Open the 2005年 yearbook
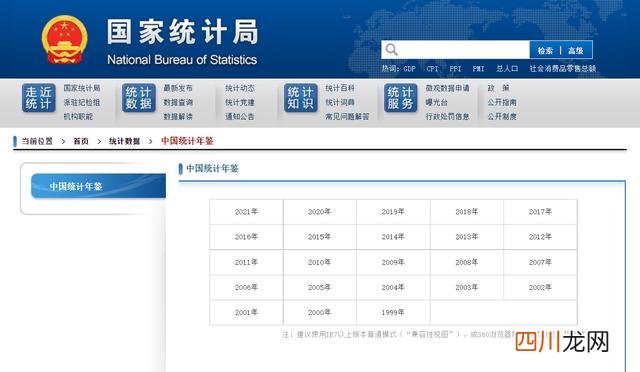Screen dimensions: 640x372 point(320,287)
